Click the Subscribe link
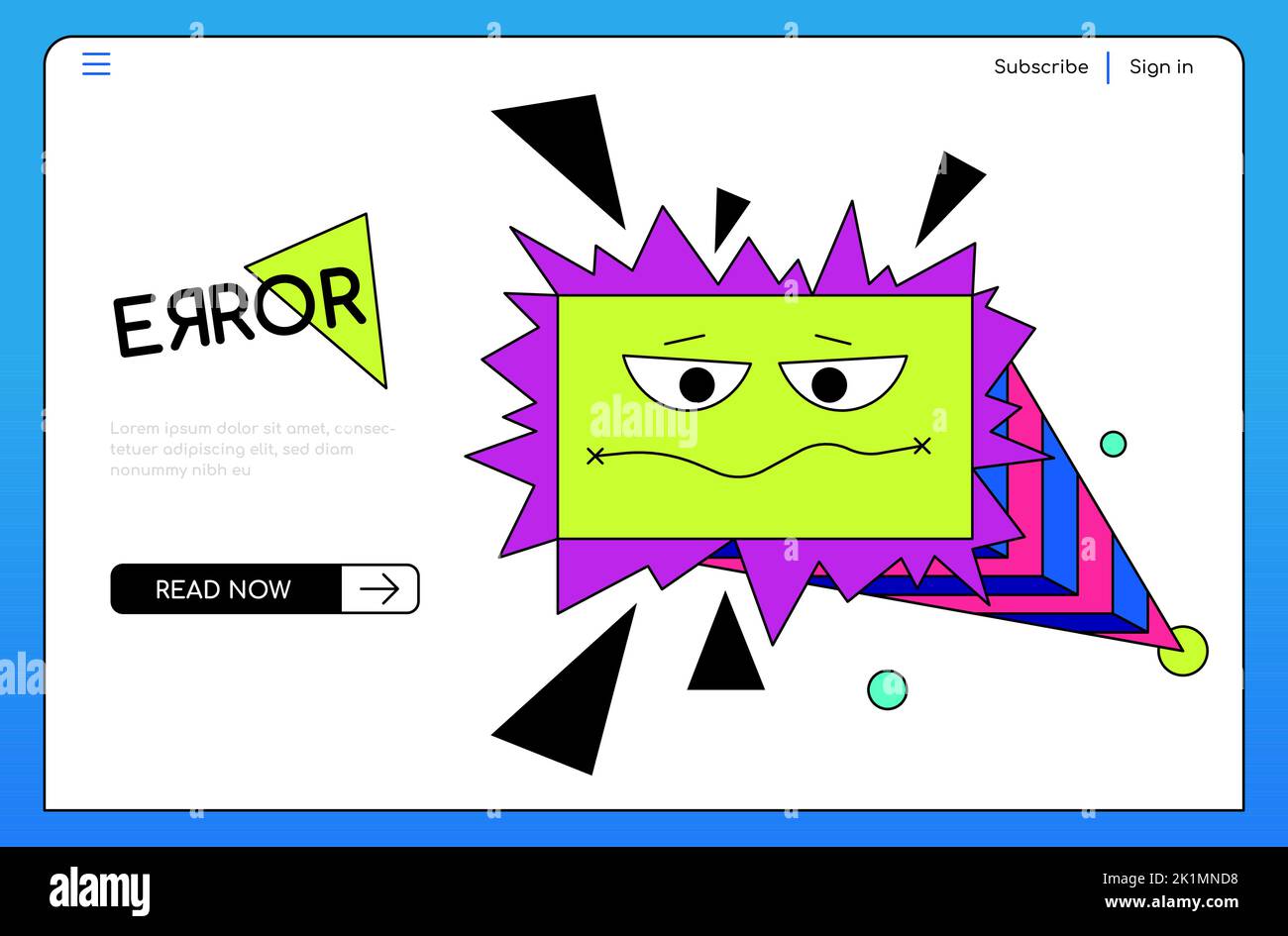 [x=1040, y=66]
